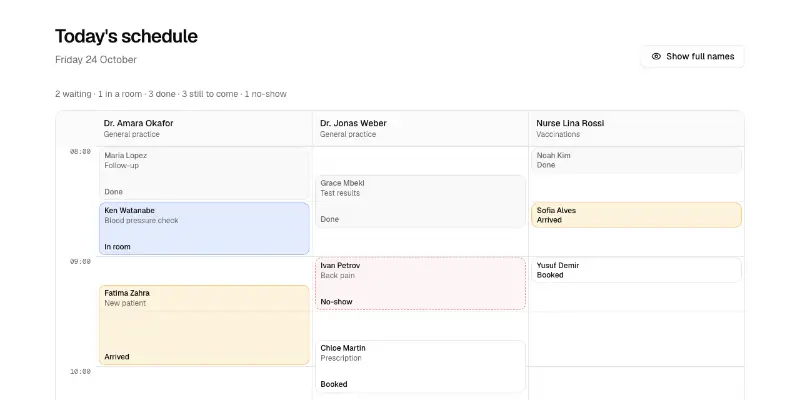Click the eye icon beside Show full names
Image resolution: width=800 pixels, height=400 pixels.
click(x=656, y=57)
